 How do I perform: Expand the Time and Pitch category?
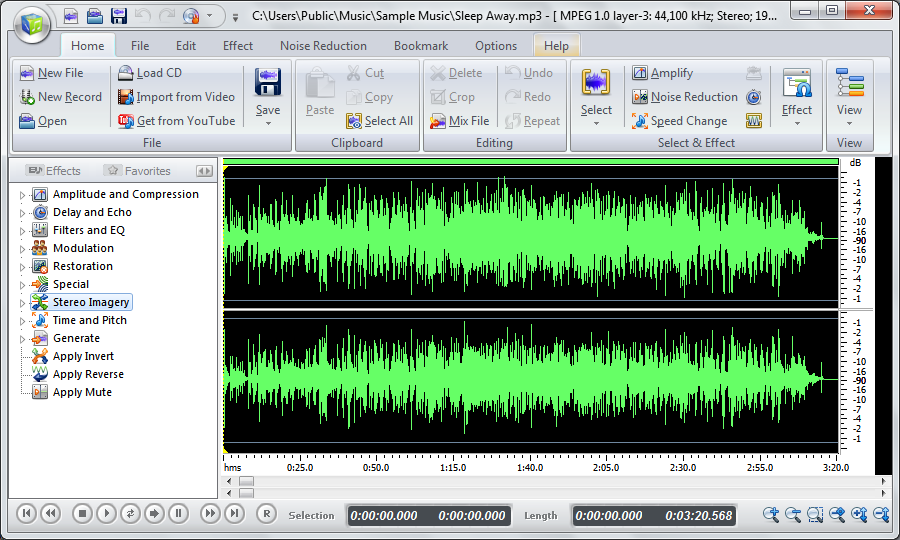22,321
